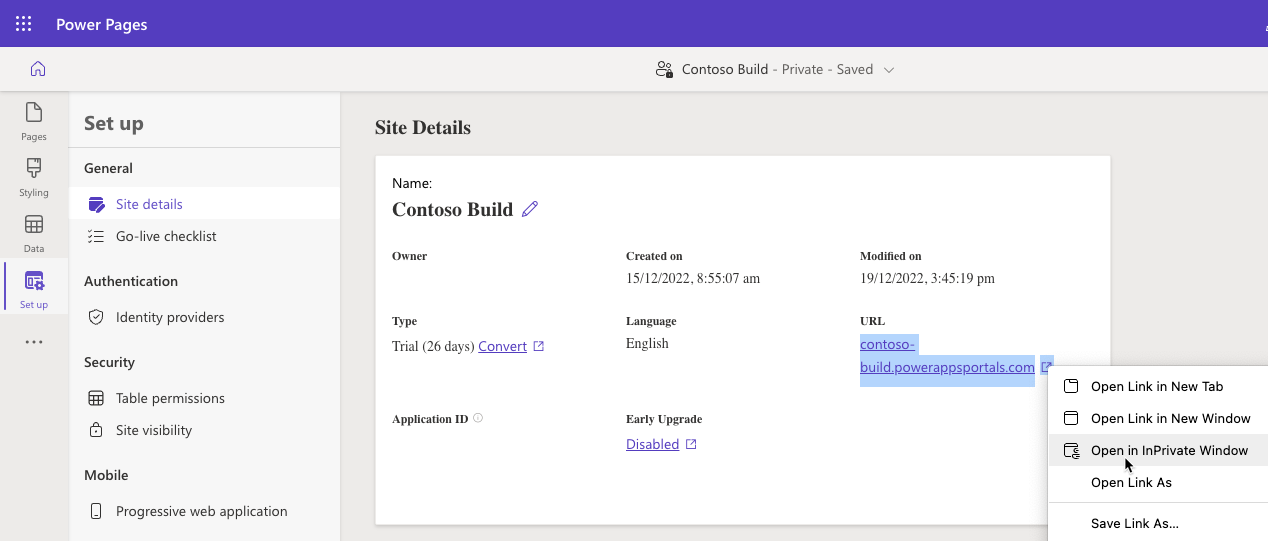Open the app launcher waffle icon
The image size is (1268, 541).
click(x=24, y=24)
